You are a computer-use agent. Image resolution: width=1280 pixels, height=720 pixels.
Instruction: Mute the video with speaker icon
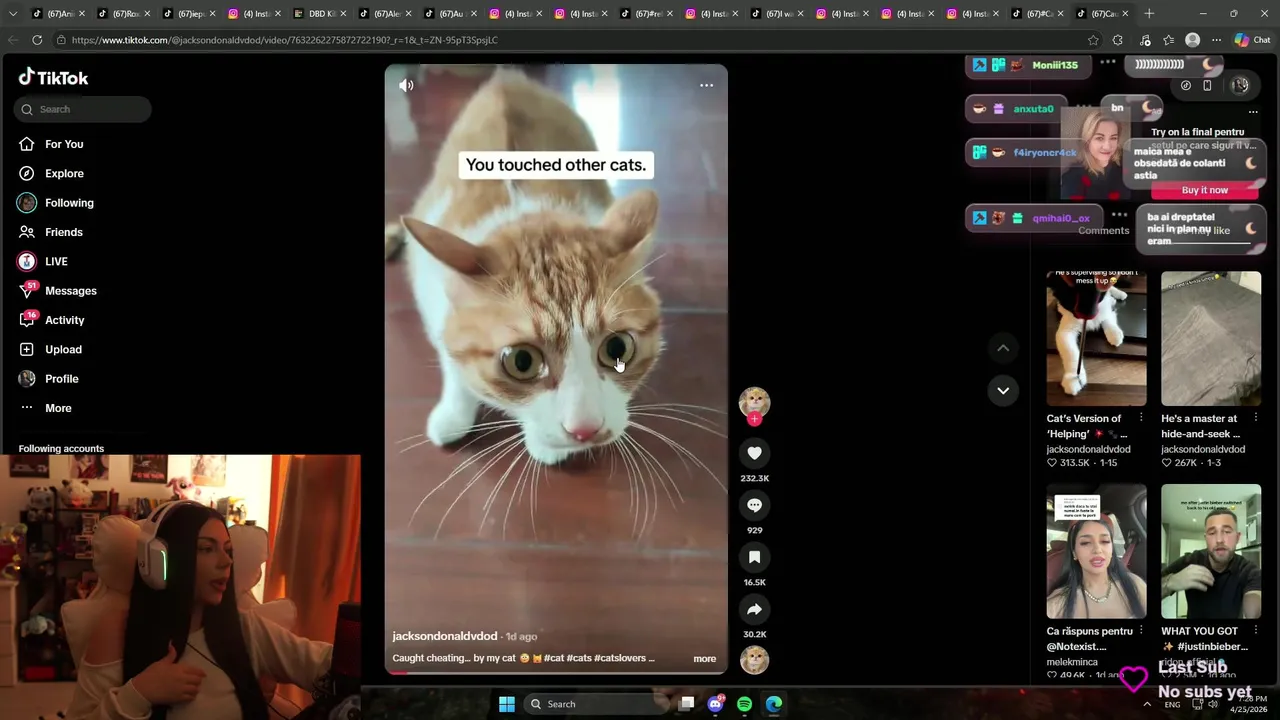point(406,85)
